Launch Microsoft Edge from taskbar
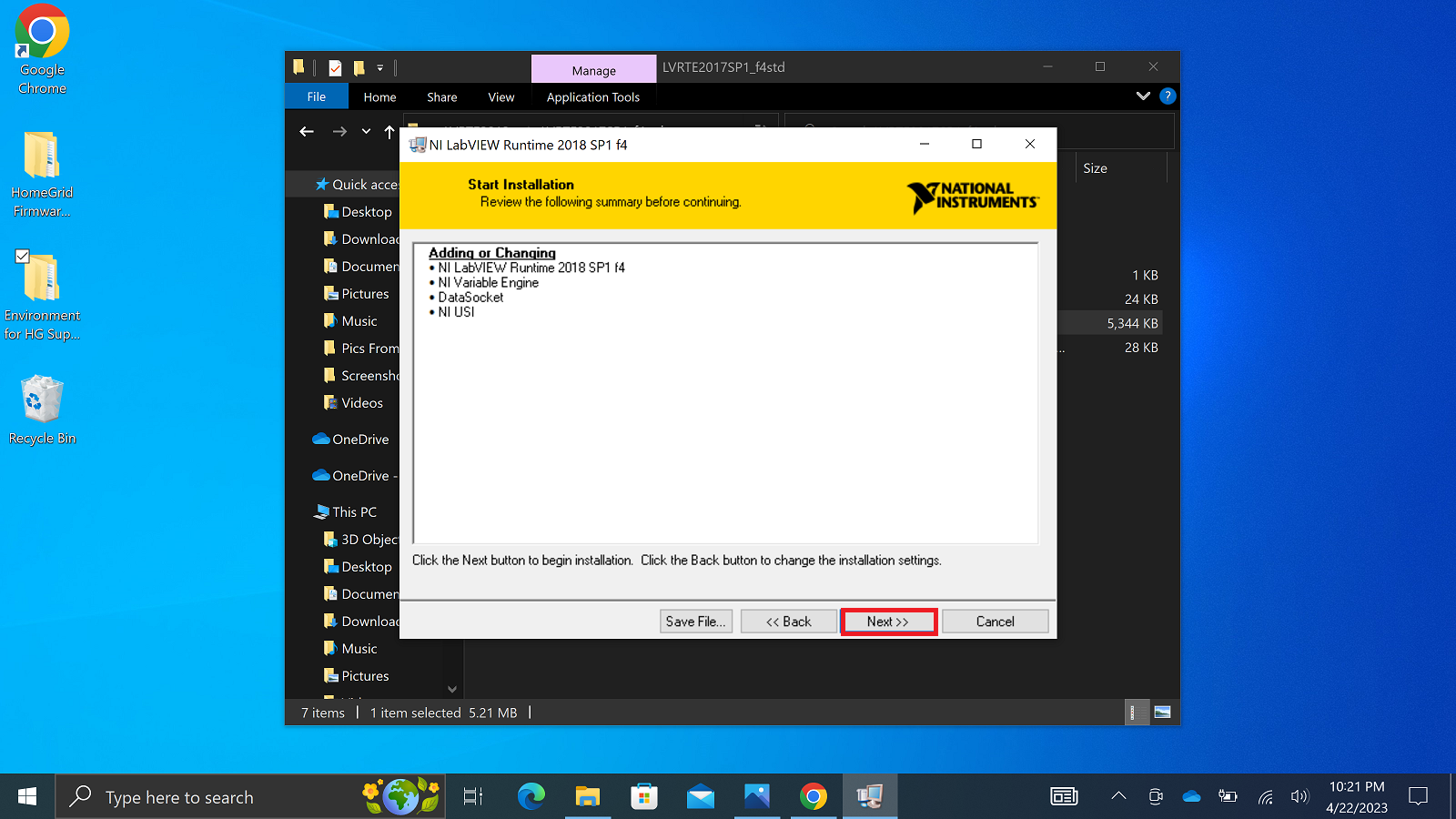This screenshot has height=819, width=1456. (x=531, y=796)
